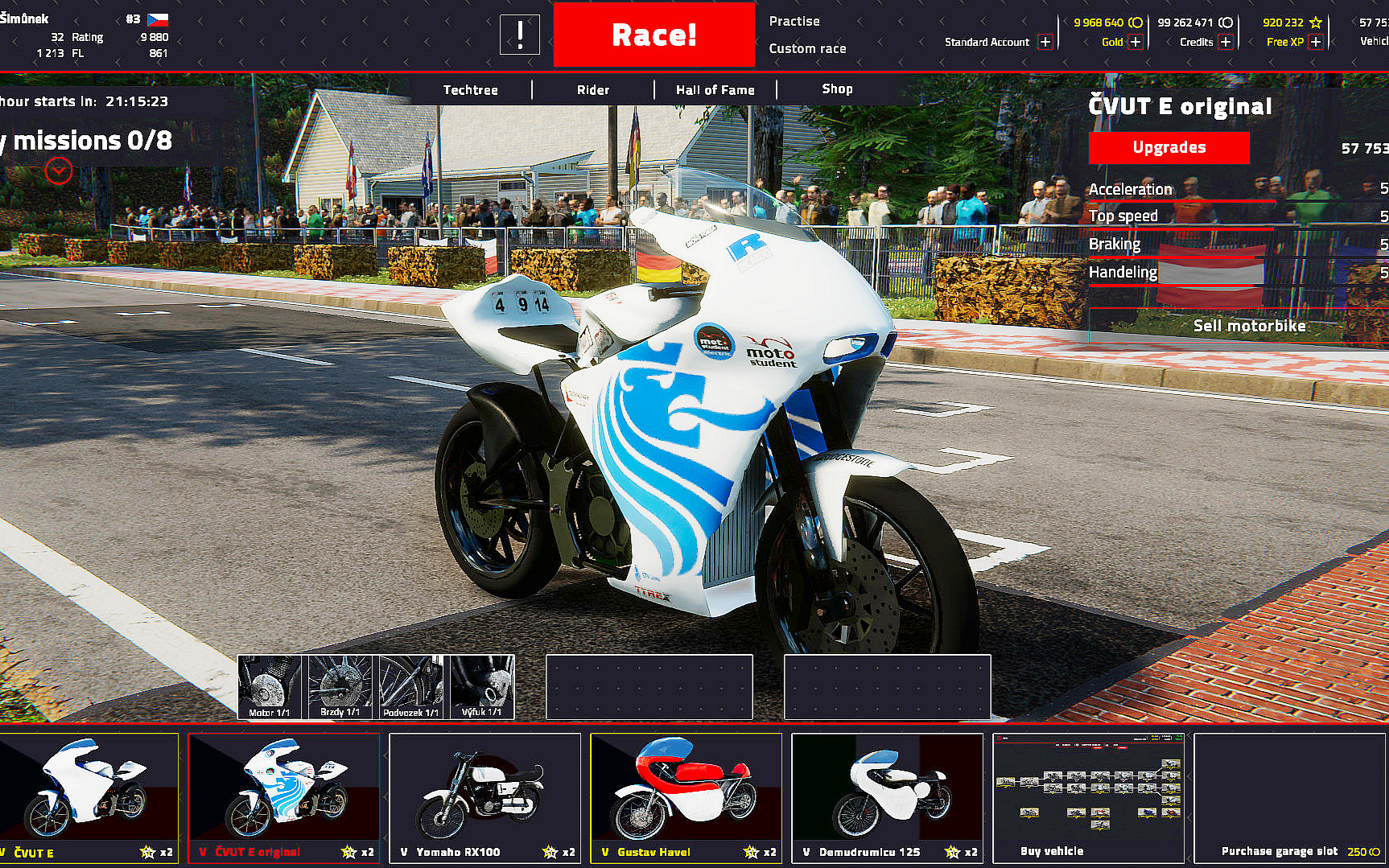Select the ČVUT E bike thumbnail
Viewport: 1389px width, 868px height.
tap(88, 798)
